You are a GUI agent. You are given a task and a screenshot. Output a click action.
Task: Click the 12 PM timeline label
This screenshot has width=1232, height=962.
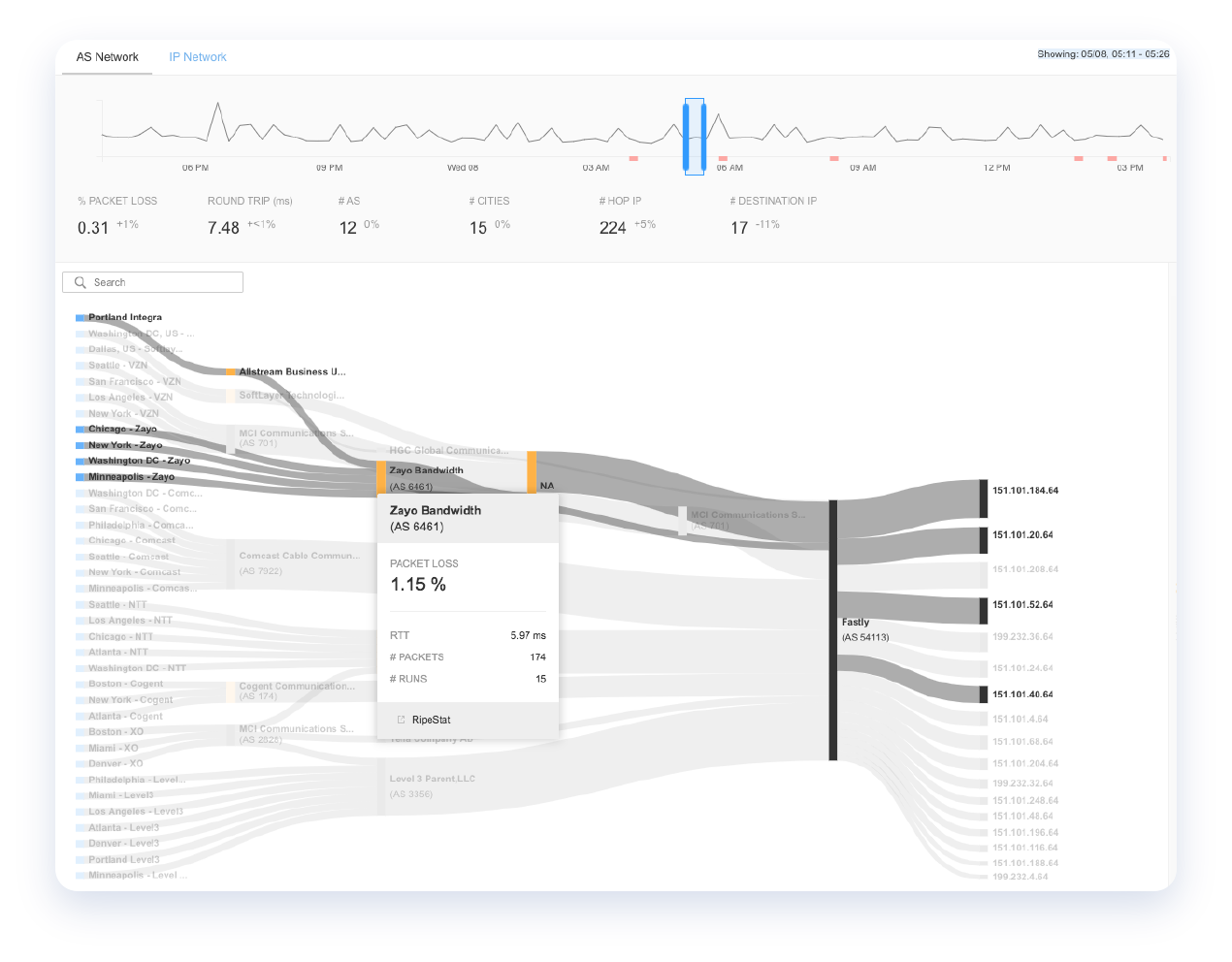(996, 168)
